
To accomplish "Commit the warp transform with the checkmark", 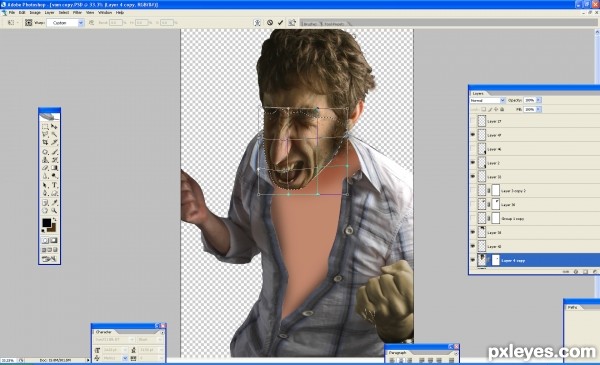I will (x=280, y=23).
